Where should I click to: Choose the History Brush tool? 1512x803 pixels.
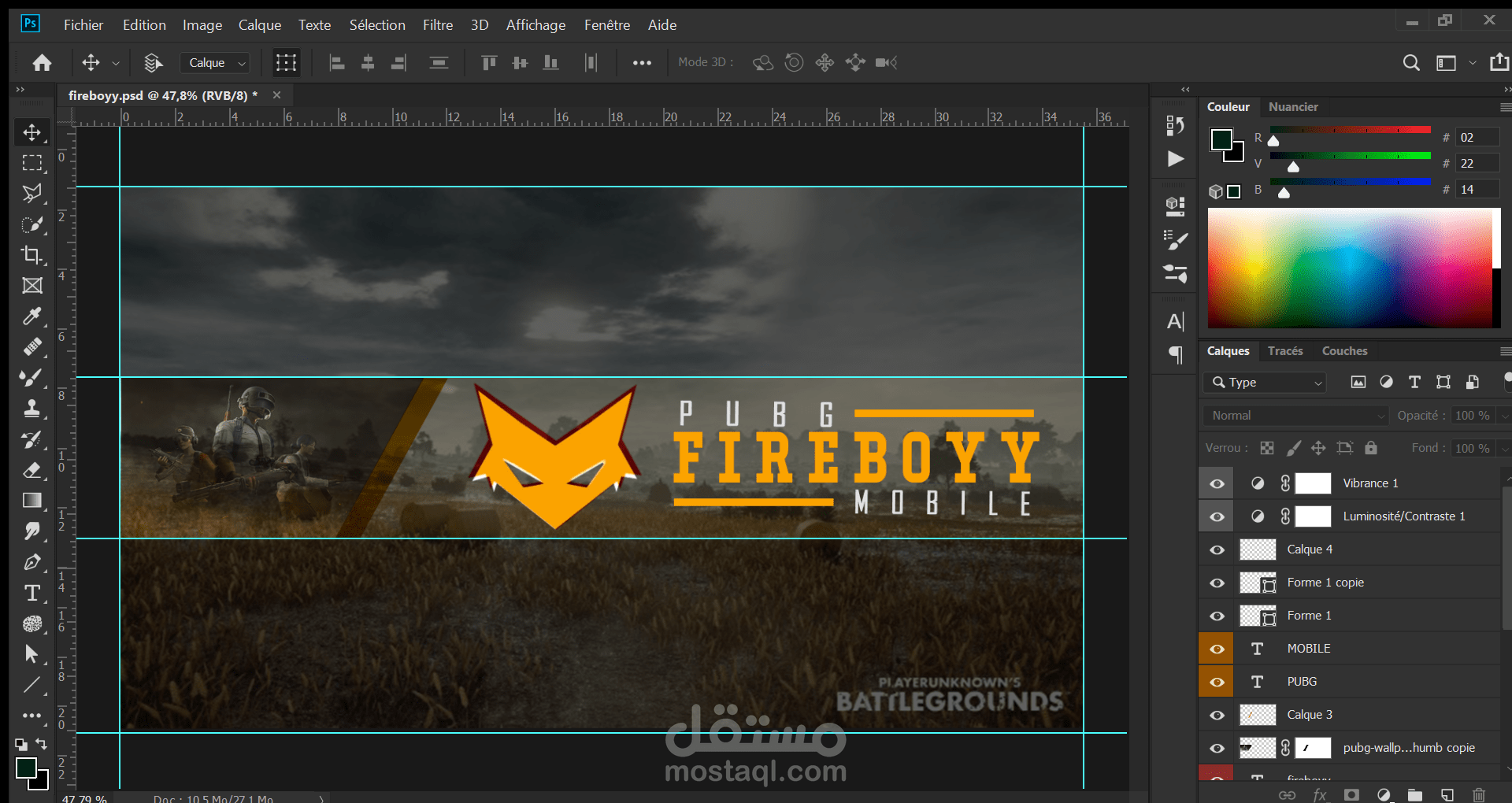coord(31,439)
